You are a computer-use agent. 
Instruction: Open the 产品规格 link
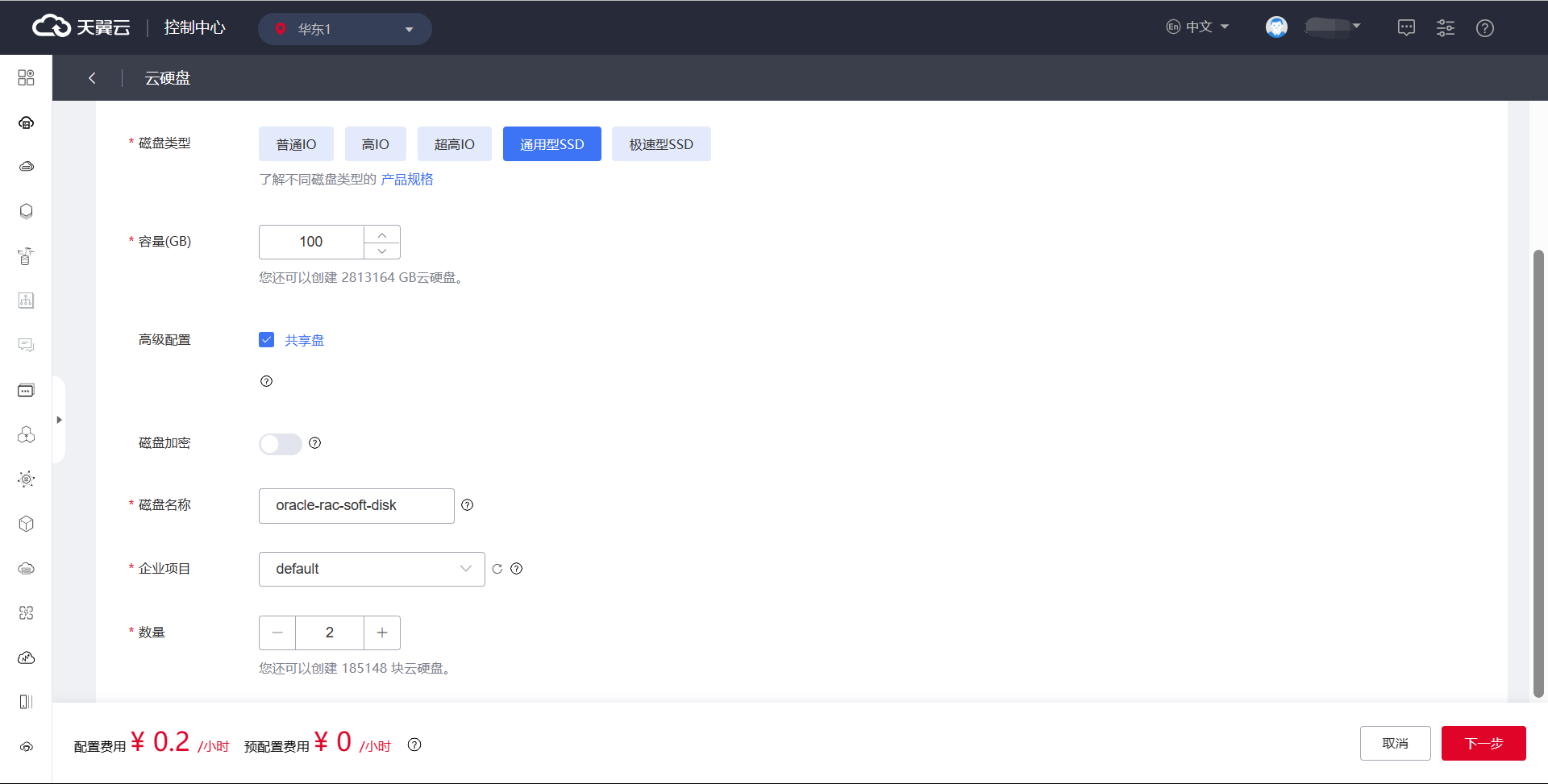click(x=407, y=179)
